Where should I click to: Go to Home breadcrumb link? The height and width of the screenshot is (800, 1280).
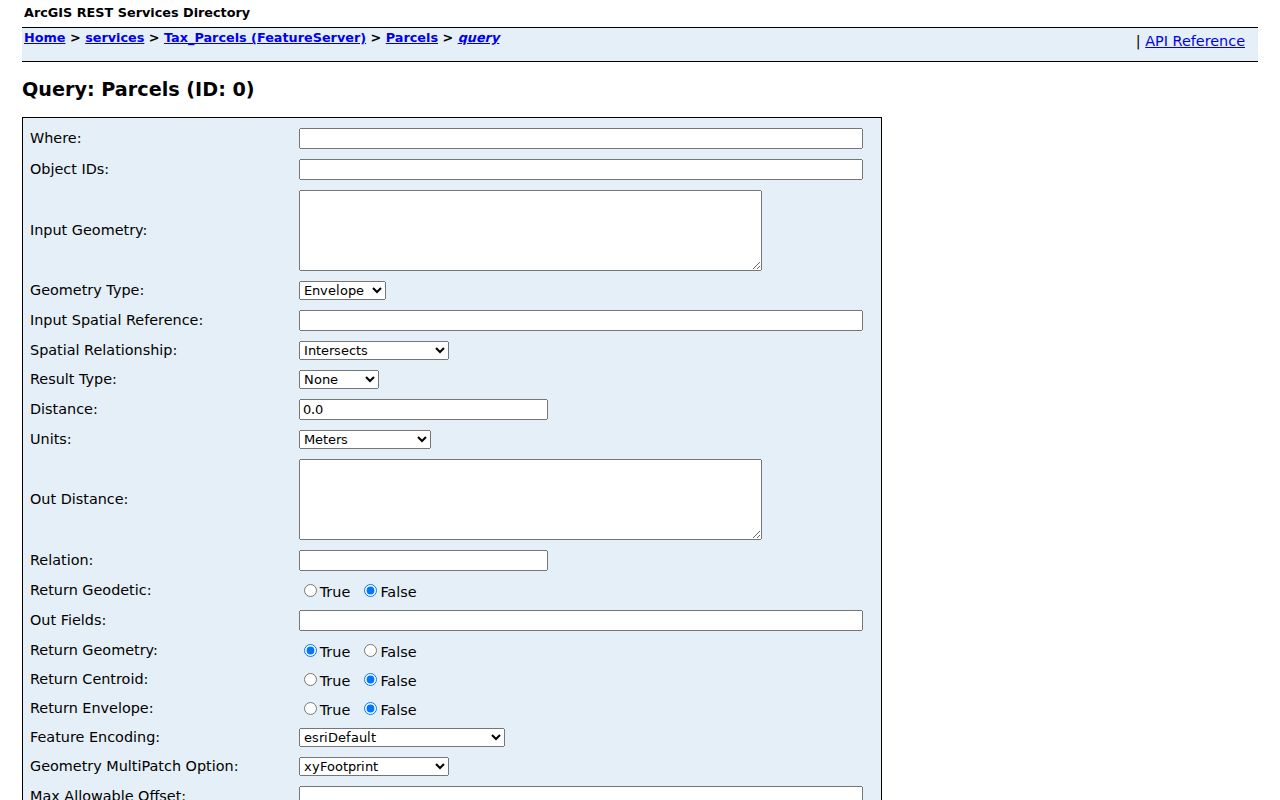click(44, 38)
